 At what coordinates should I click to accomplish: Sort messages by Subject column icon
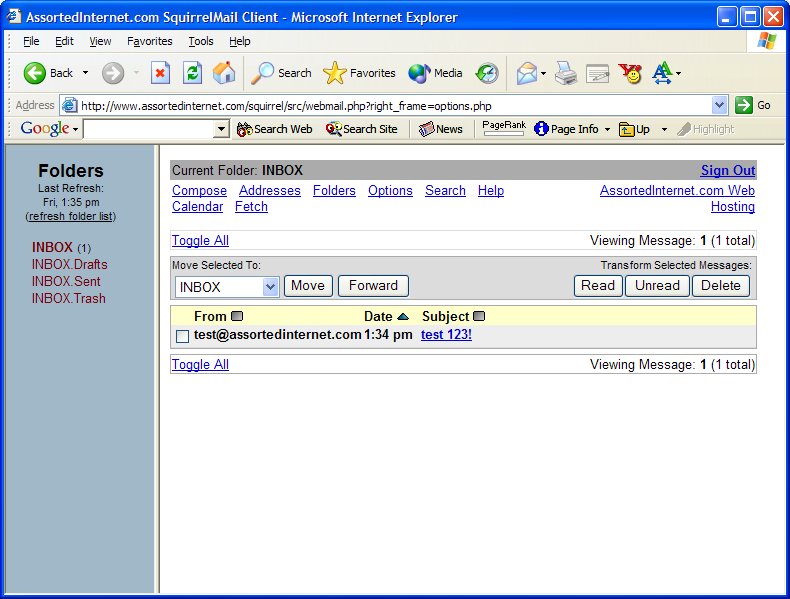tap(479, 316)
